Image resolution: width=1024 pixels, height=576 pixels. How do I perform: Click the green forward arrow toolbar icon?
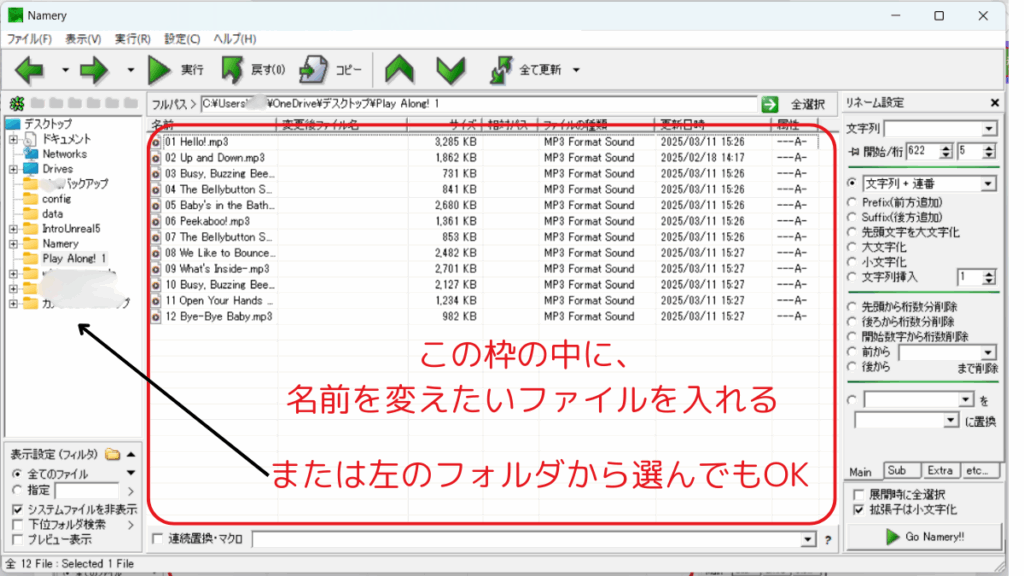click(93, 70)
